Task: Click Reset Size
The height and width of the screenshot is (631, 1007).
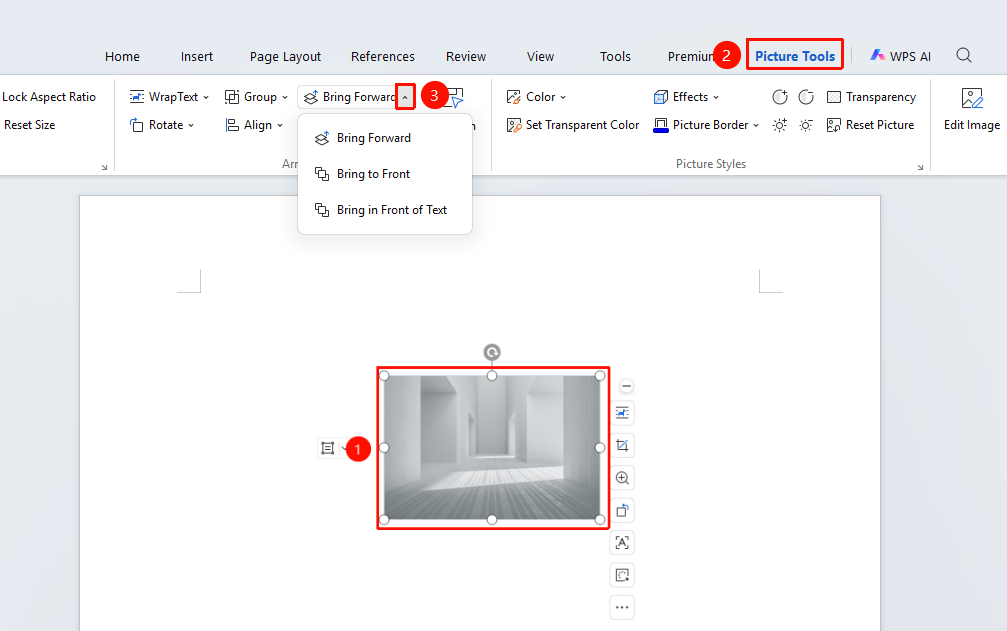Action: (x=30, y=125)
